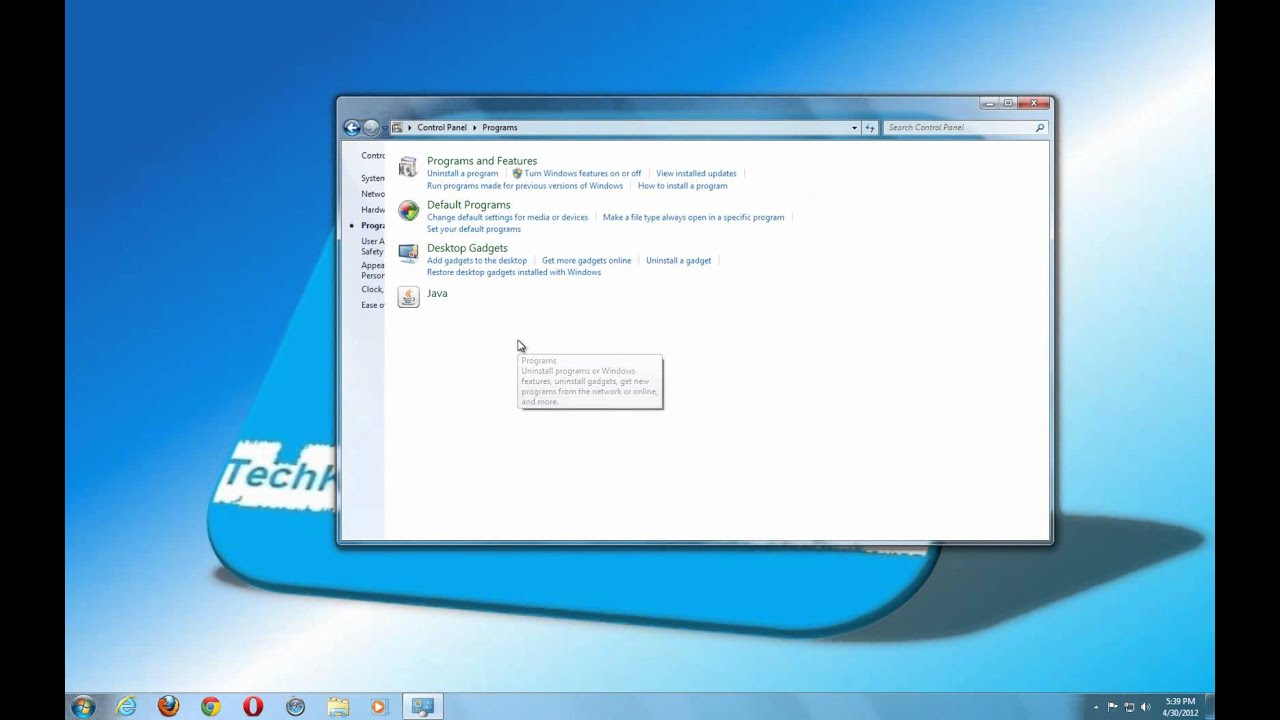Click the network tray icon
This screenshot has width=1280, height=720.
[x=1128, y=707]
